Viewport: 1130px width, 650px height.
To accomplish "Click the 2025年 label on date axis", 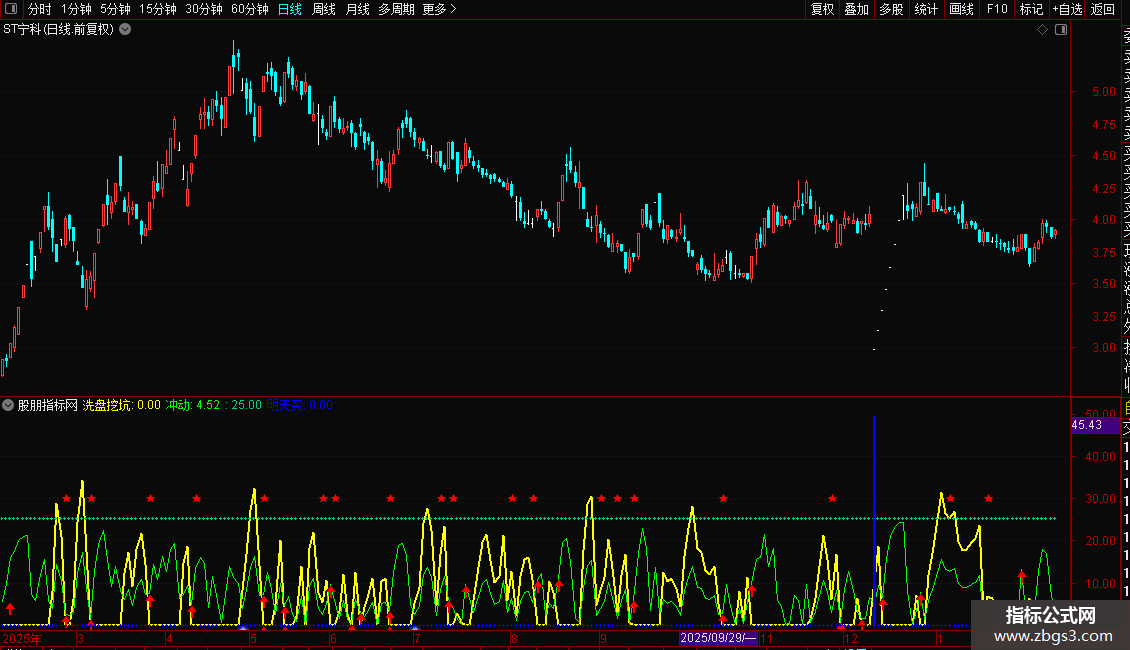I will tap(22, 638).
